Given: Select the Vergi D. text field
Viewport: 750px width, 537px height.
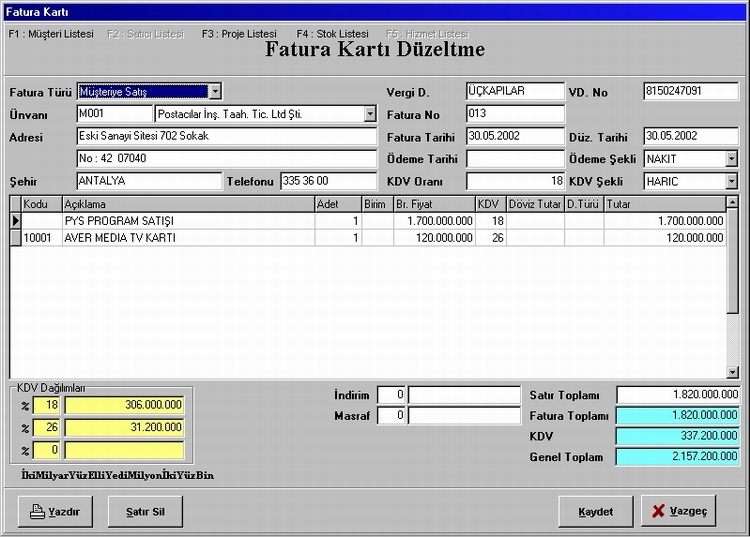Looking at the screenshot, I should point(515,91).
